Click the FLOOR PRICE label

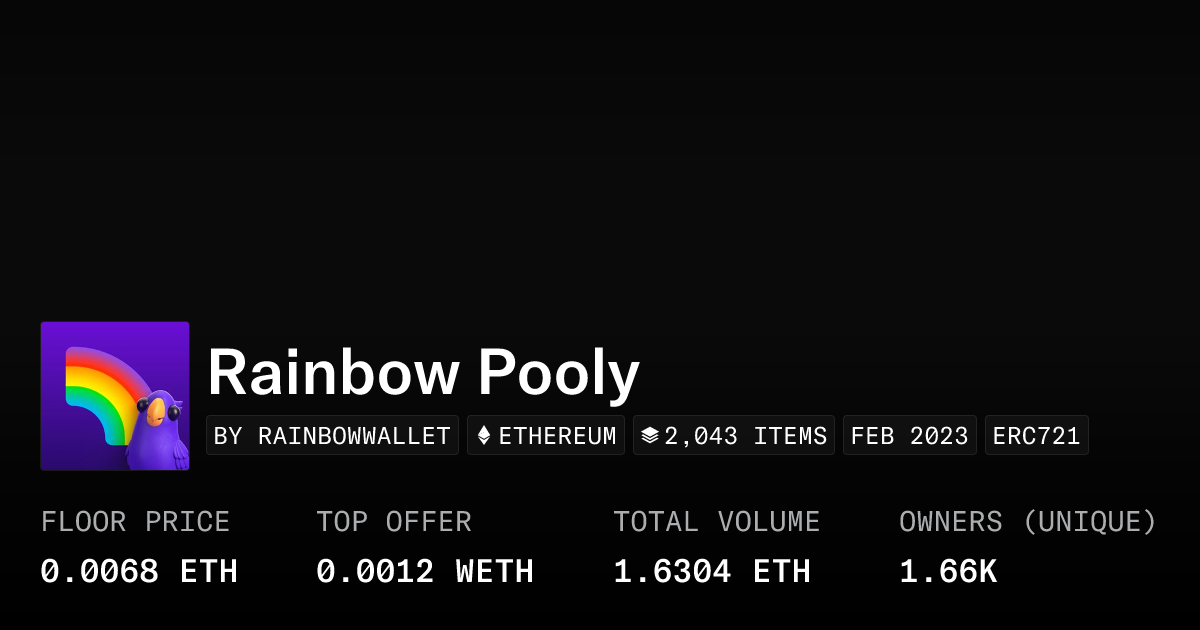click(135, 522)
